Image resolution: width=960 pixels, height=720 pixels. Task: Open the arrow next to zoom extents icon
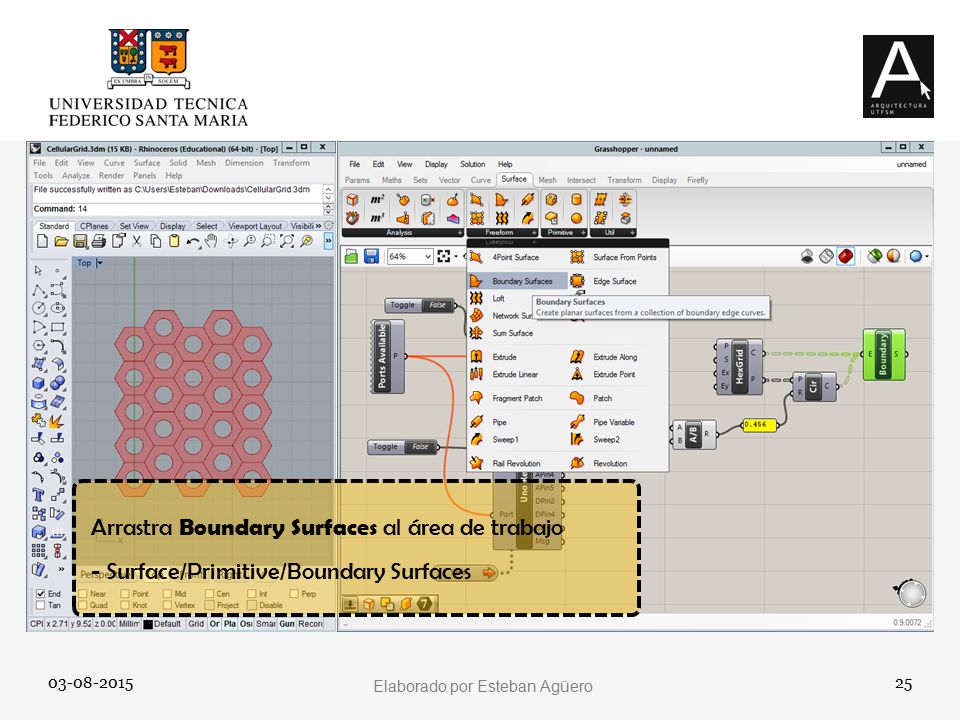456,257
